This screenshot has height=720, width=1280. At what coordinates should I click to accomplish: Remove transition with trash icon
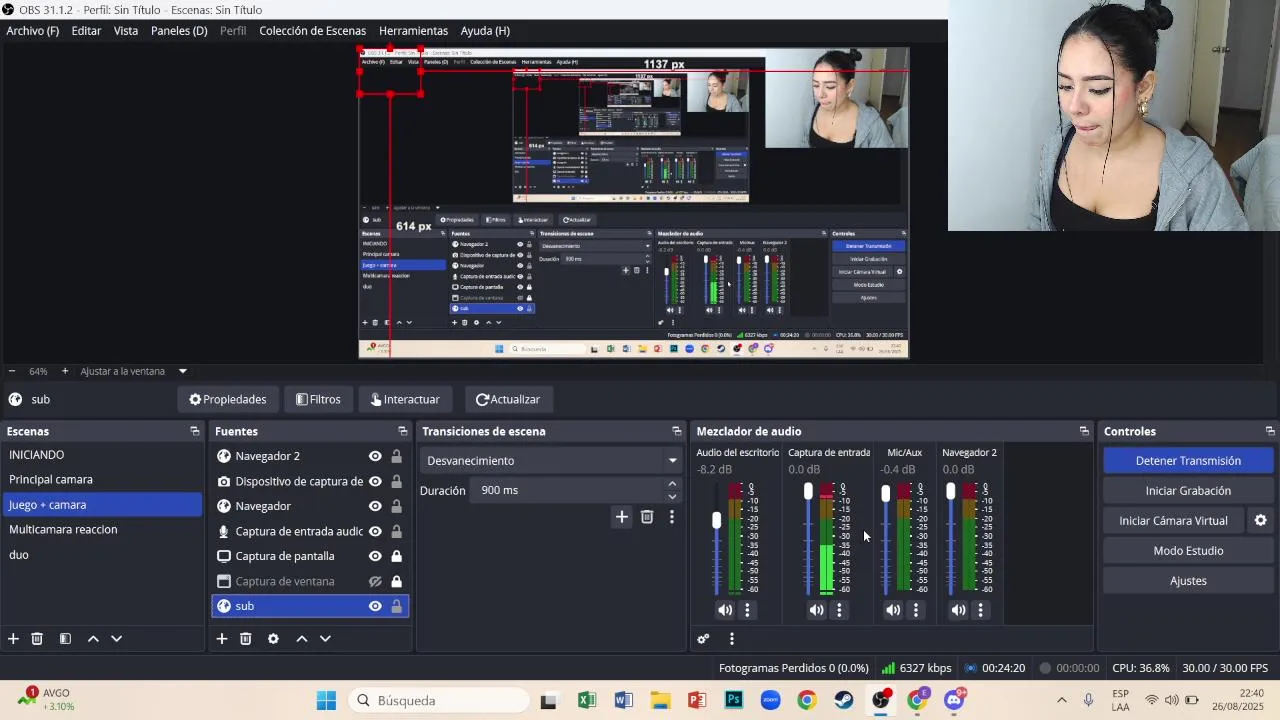[x=647, y=517]
